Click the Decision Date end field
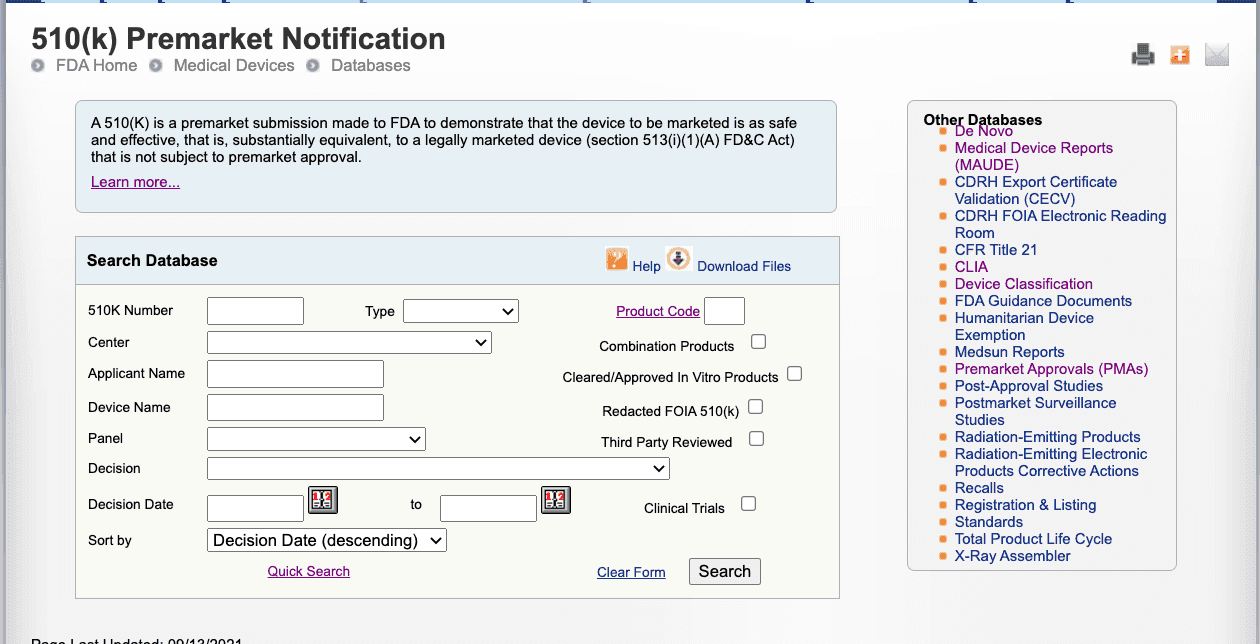Viewport: 1260px width, 644px height. (x=488, y=508)
